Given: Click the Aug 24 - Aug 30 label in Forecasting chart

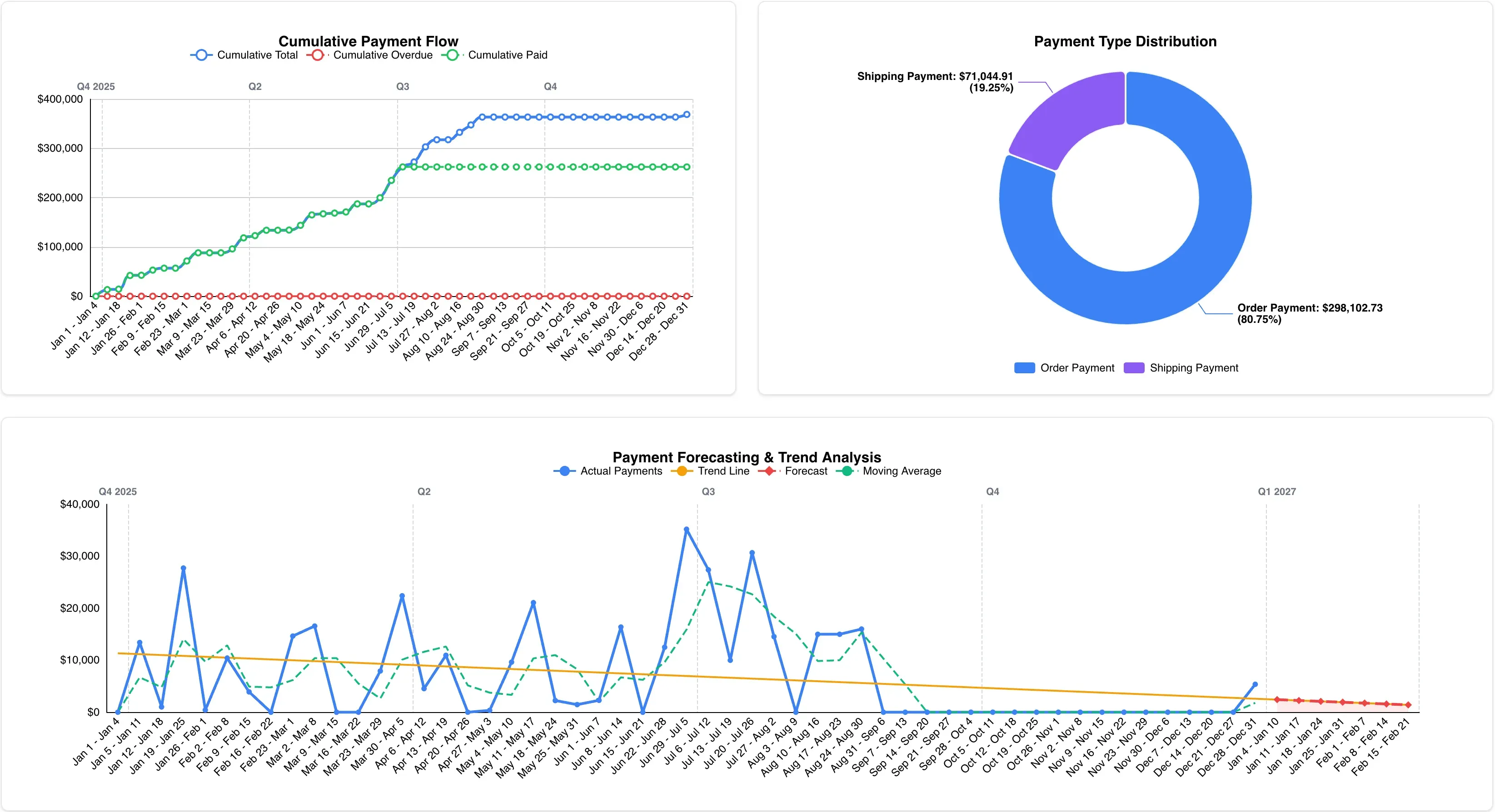Looking at the screenshot, I should pyautogui.click(x=834, y=747).
